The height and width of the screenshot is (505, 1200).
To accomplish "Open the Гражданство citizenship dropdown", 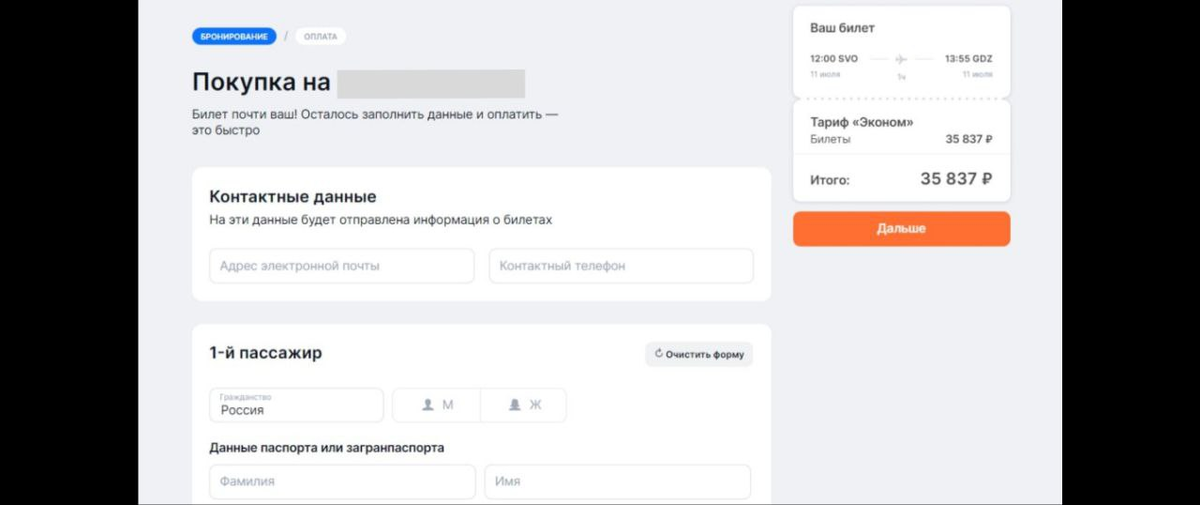I will (x=296, y=405).
